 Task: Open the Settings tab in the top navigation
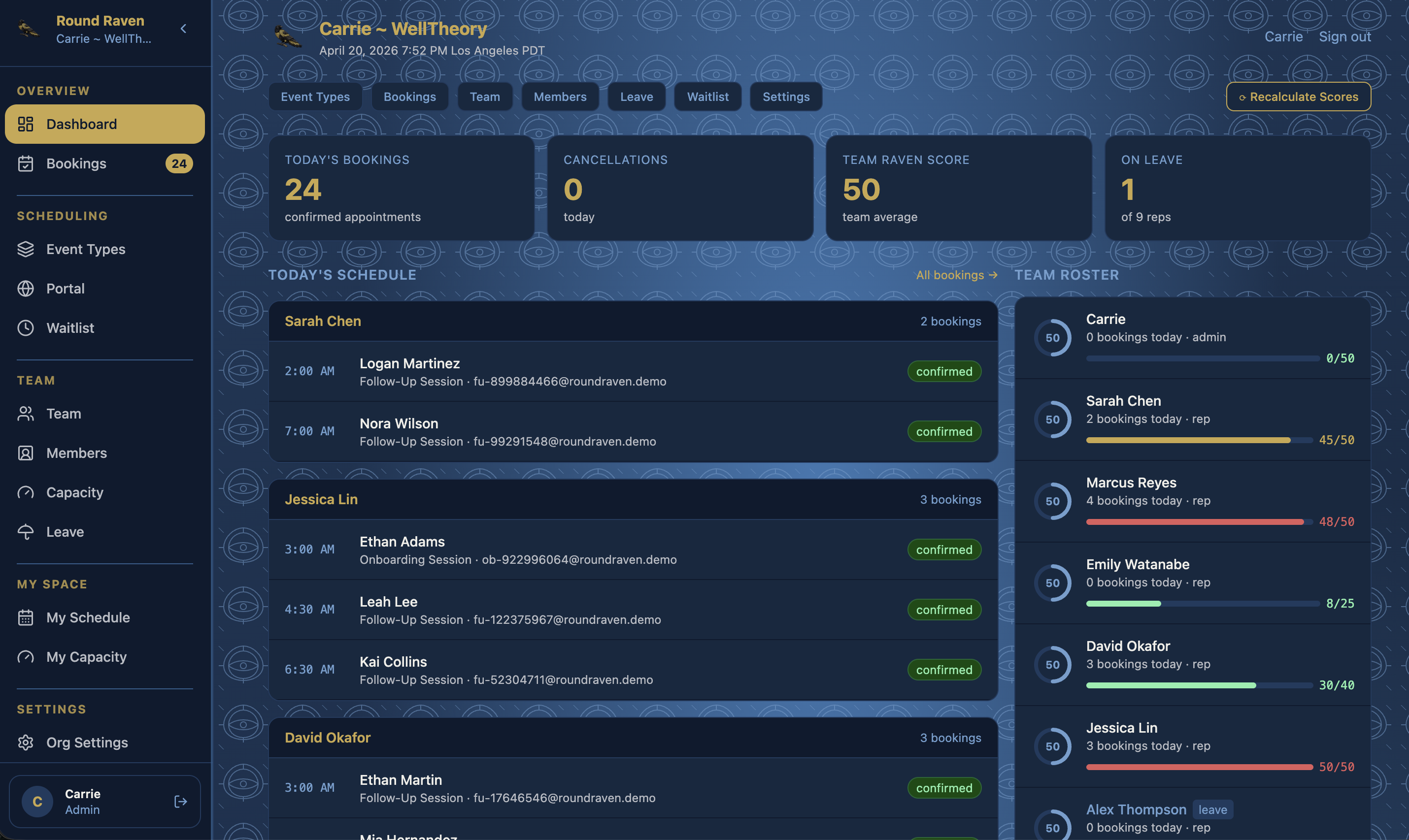click(786, 97)
